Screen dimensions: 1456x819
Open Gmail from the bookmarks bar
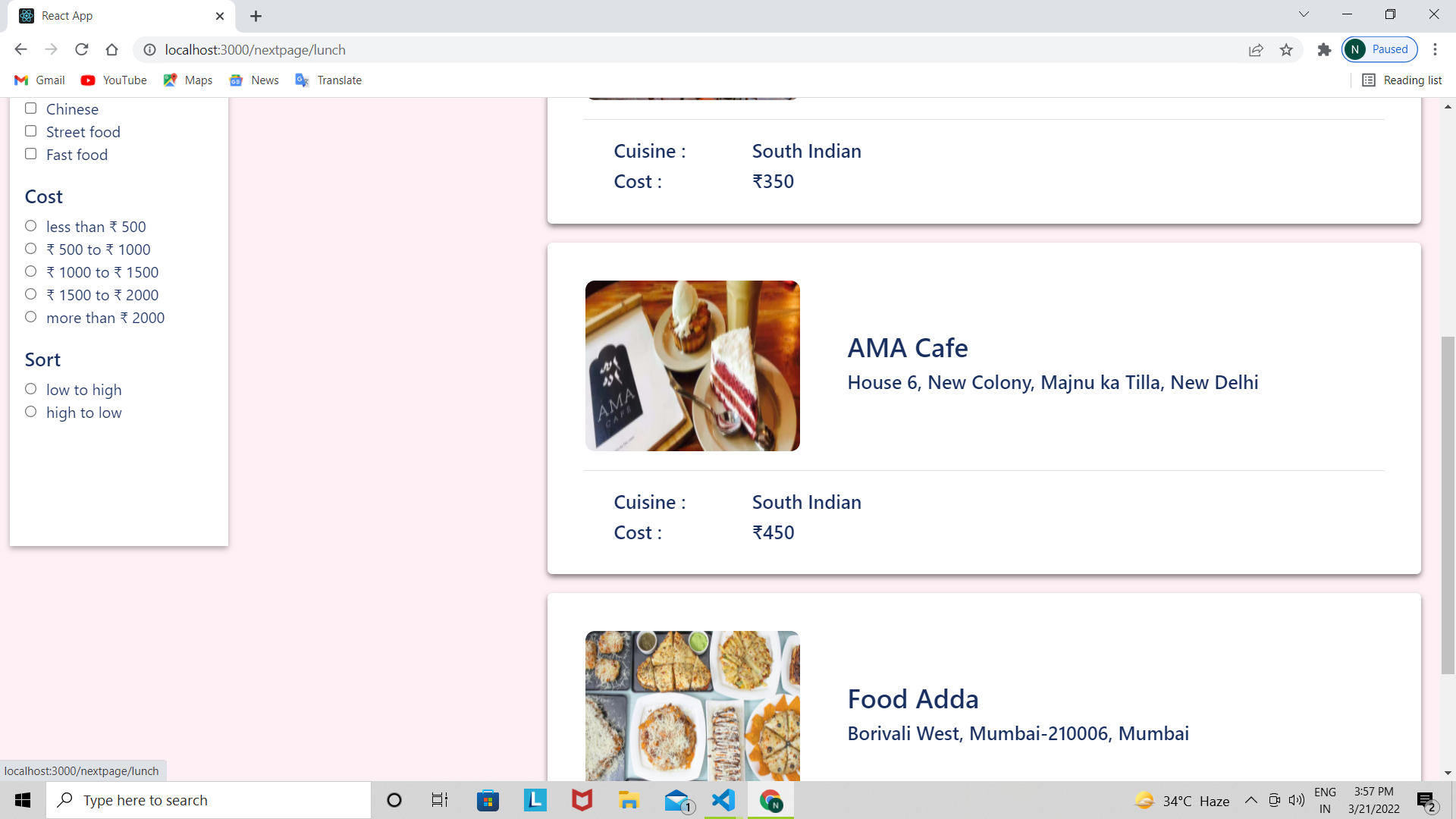[39, 80]
